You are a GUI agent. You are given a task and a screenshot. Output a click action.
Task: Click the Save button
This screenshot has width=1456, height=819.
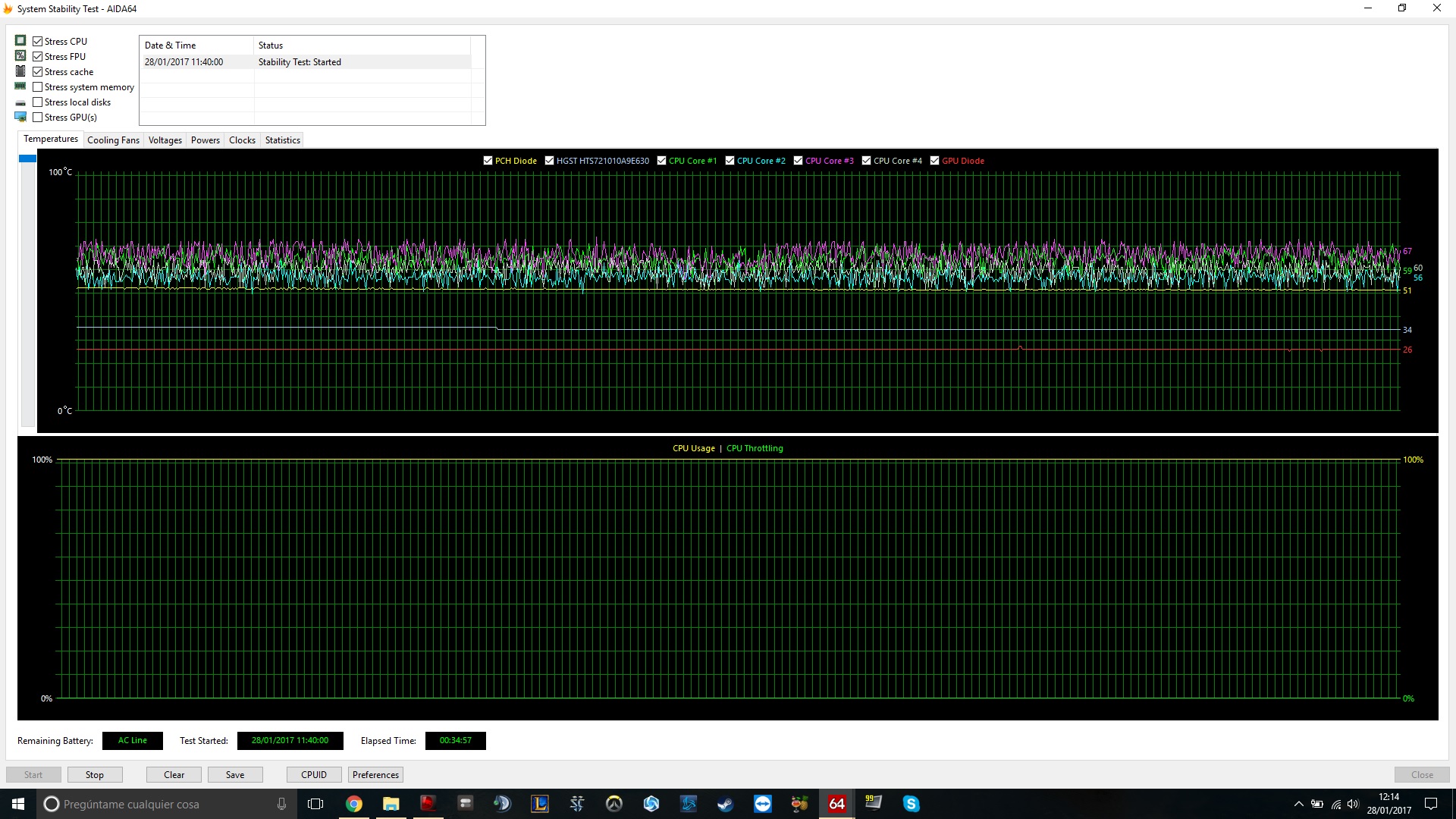coord(235,774)
